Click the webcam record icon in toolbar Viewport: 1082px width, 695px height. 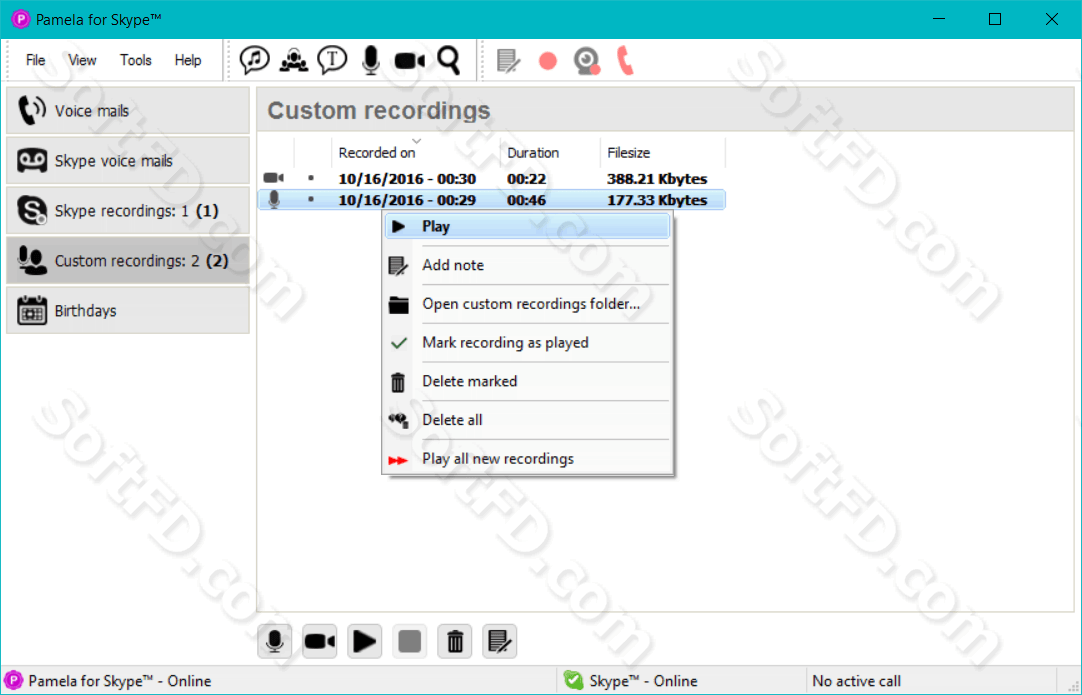pyautogui.click(x=587, y=61)
